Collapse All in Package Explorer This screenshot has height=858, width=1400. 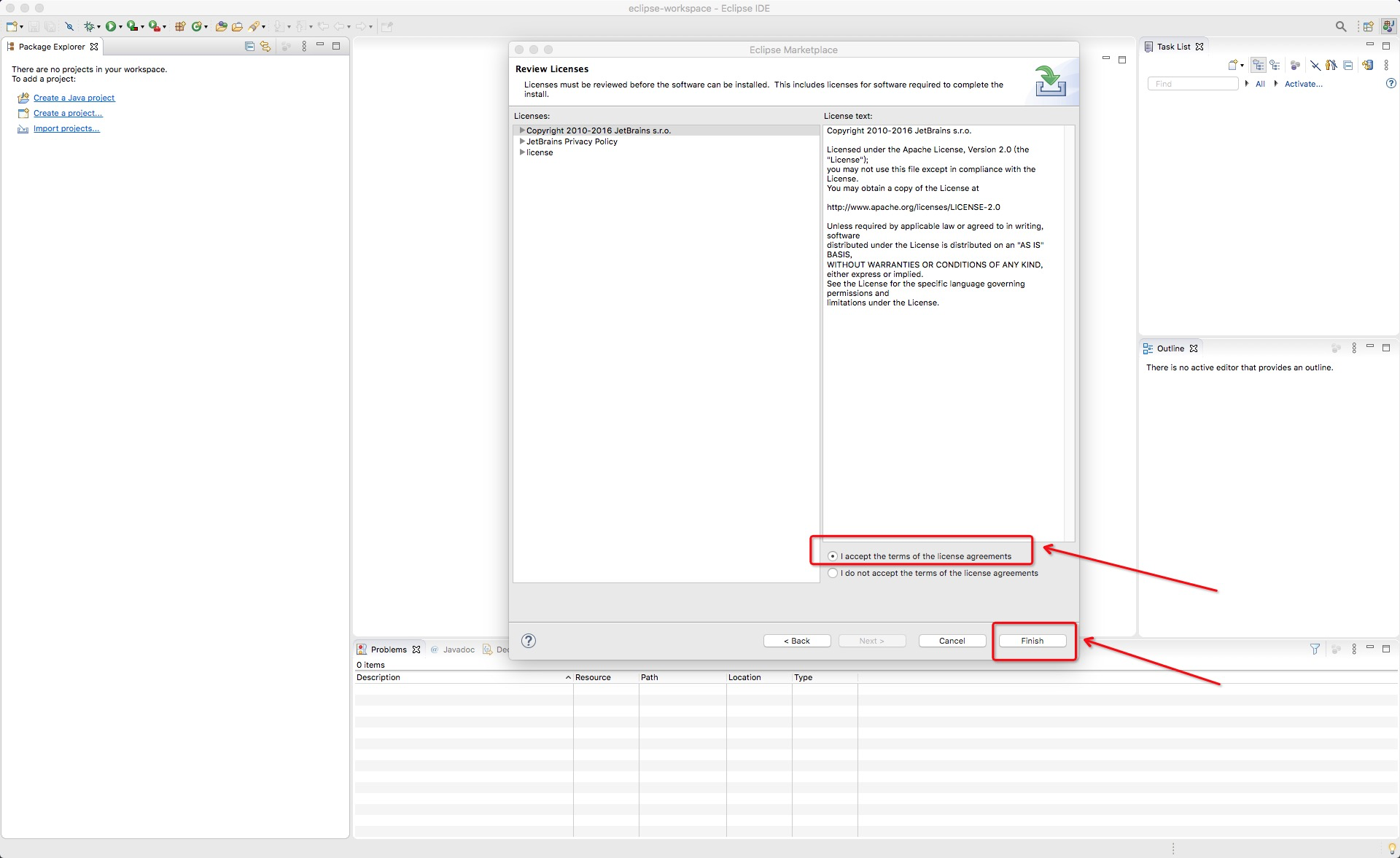coord(249,46)
